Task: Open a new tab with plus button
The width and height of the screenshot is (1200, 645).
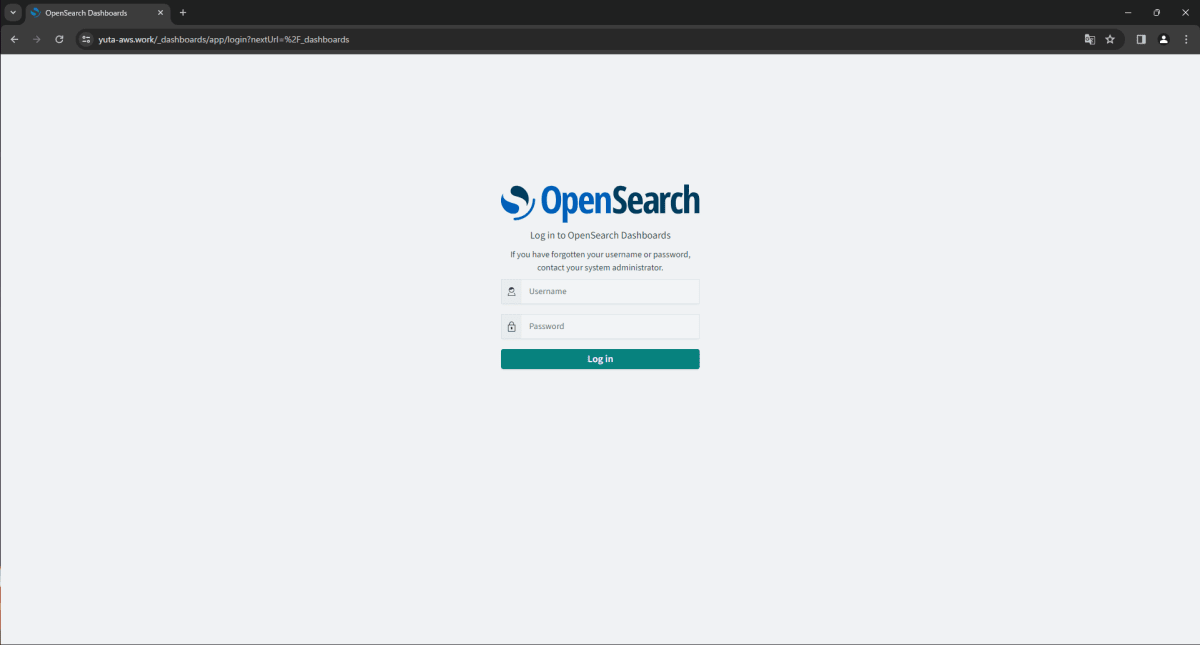Action: (x=183, y=13)
